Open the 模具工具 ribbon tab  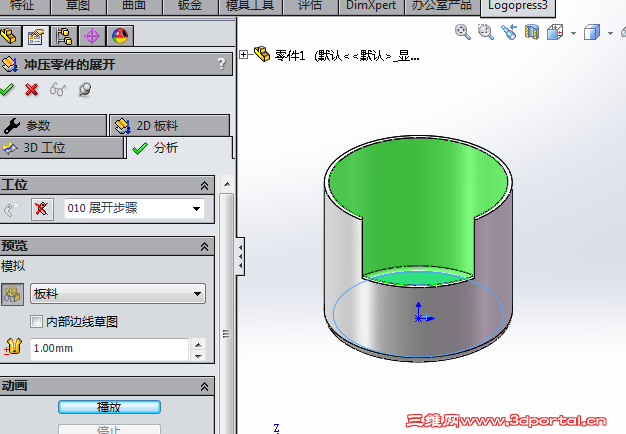click(x=250, y=6)
